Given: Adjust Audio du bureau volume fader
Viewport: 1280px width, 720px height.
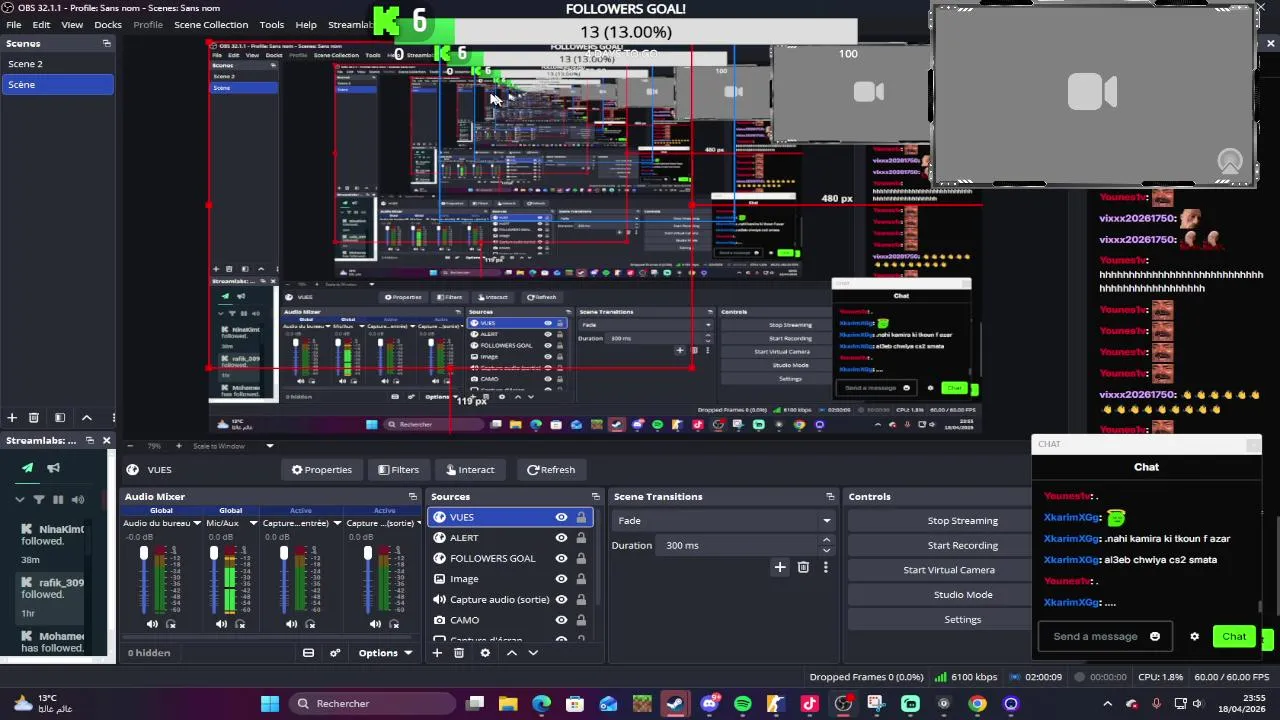Looking at the screenshot, I should coord(144,553).
